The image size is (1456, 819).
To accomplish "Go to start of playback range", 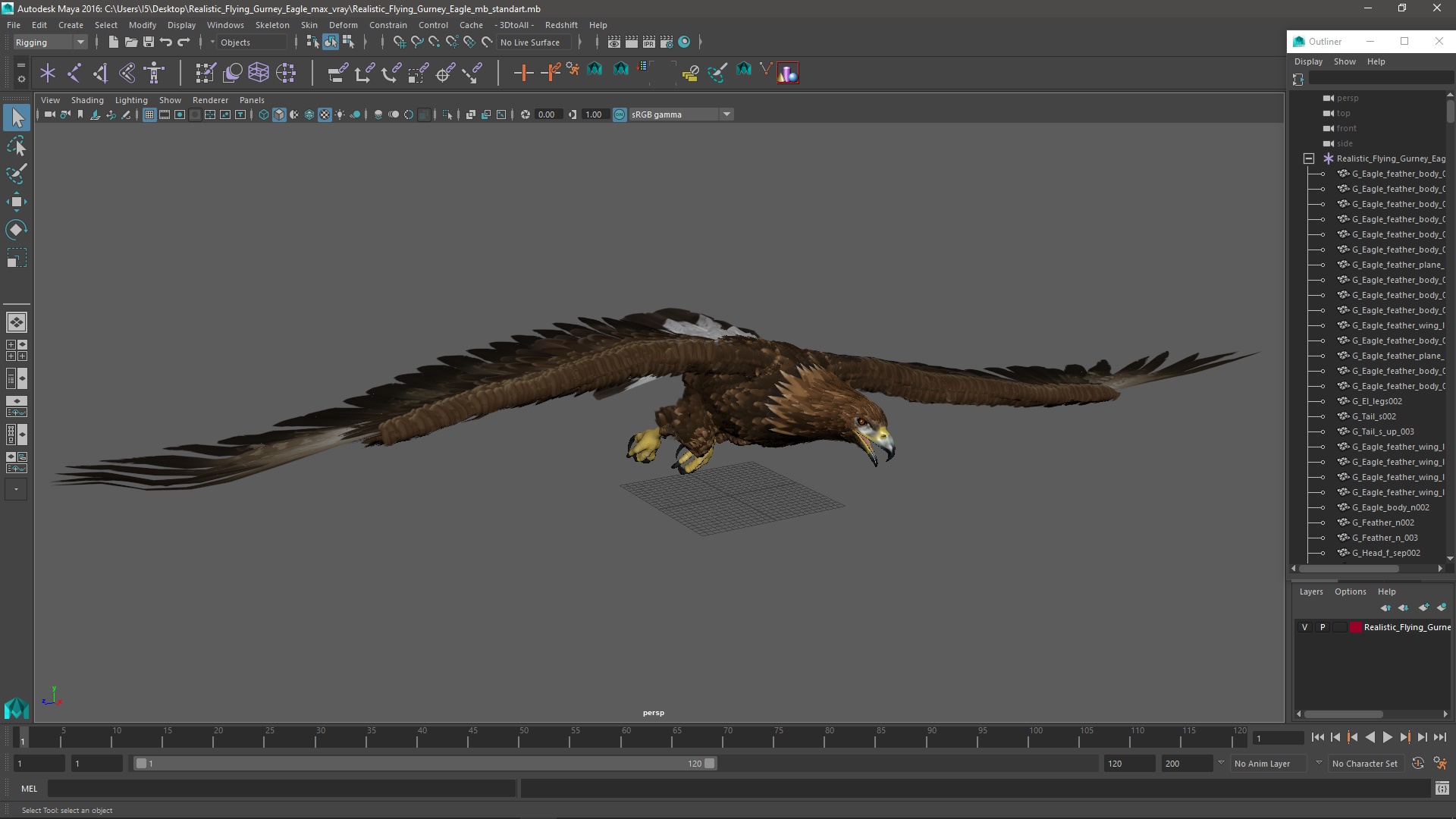I will (1317, 737).
